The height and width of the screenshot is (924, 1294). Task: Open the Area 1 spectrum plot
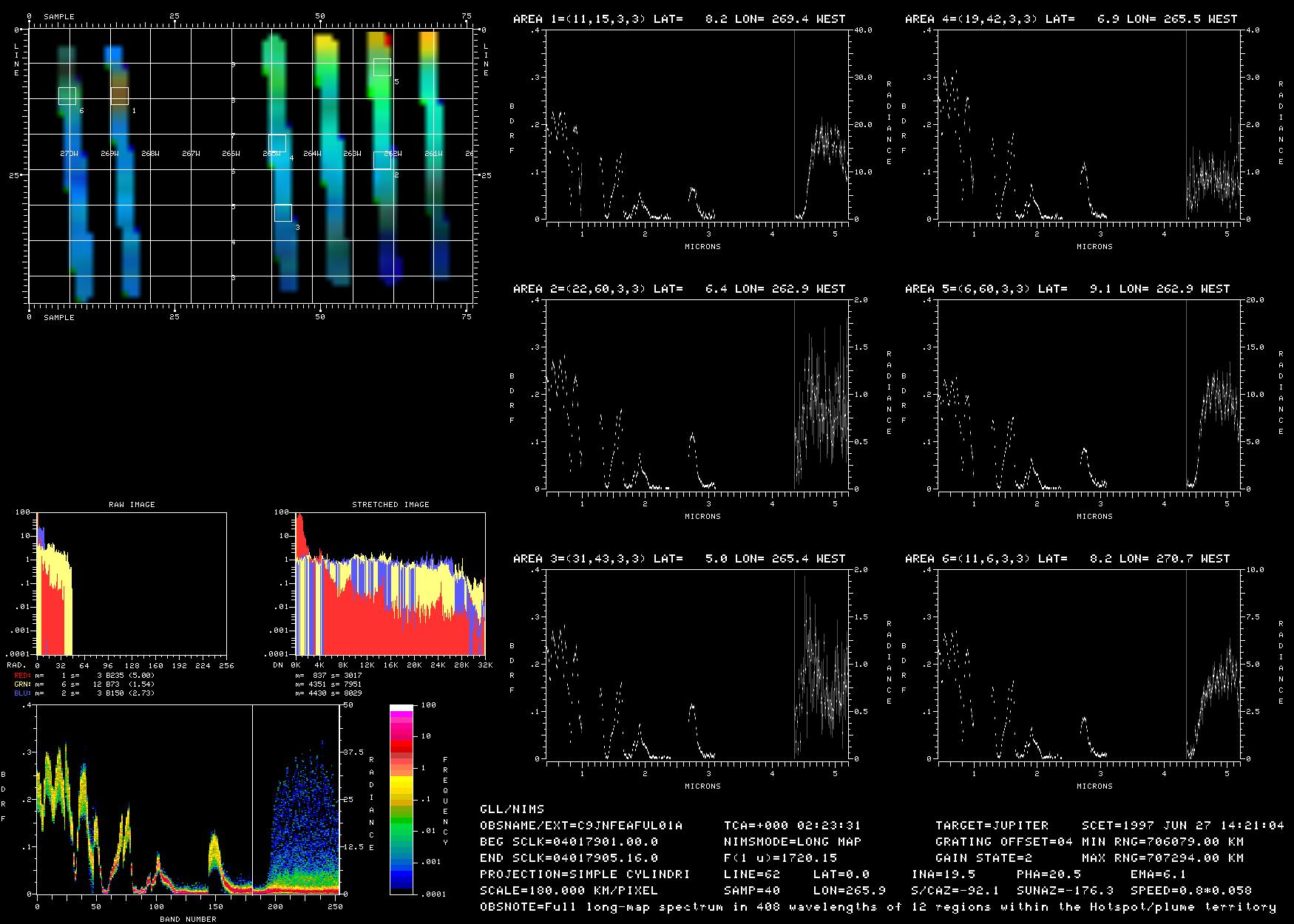click(697, 125)
